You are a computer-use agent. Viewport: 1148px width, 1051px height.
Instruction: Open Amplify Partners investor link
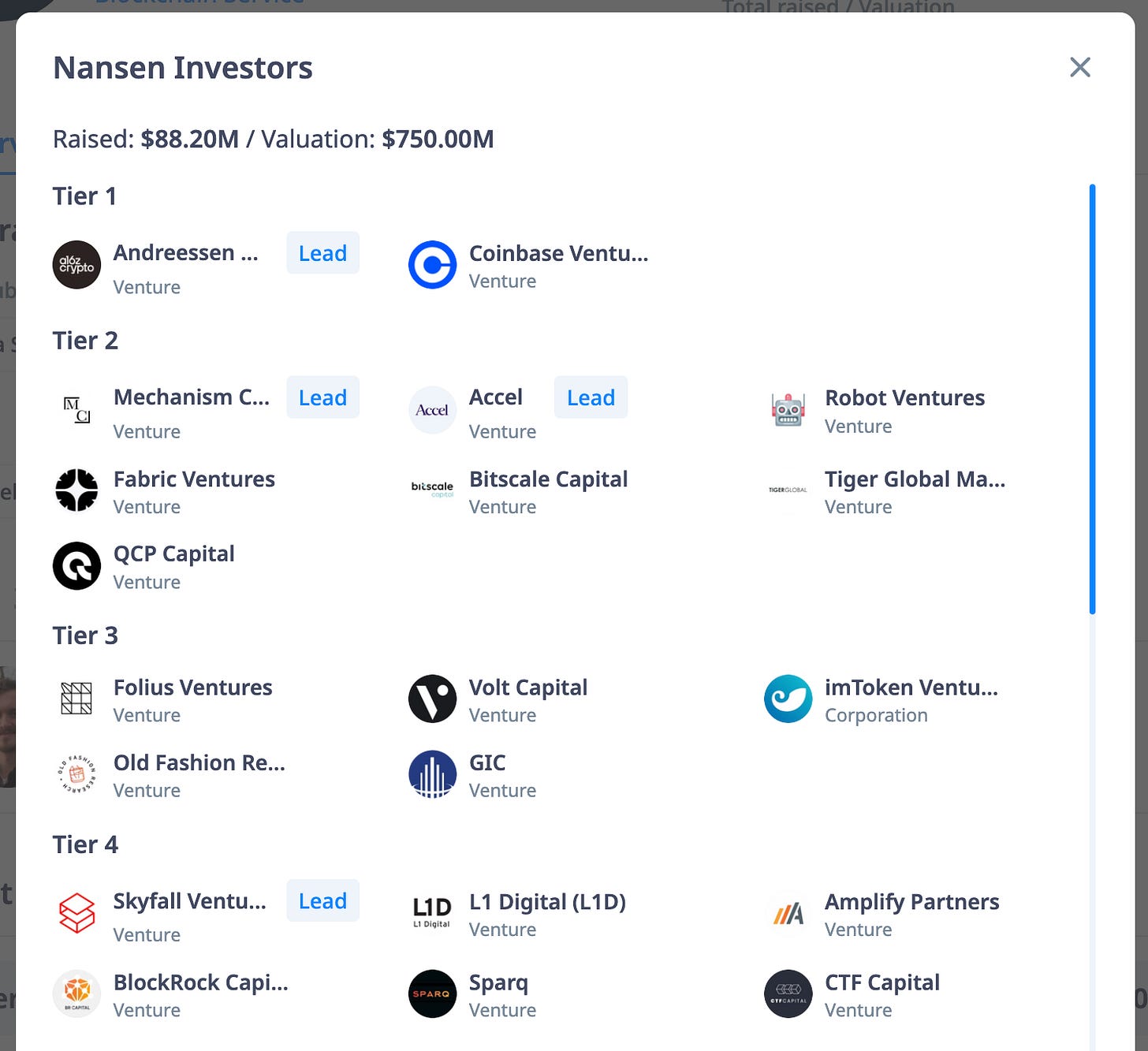pyautogui.click(x=911, y=901)
